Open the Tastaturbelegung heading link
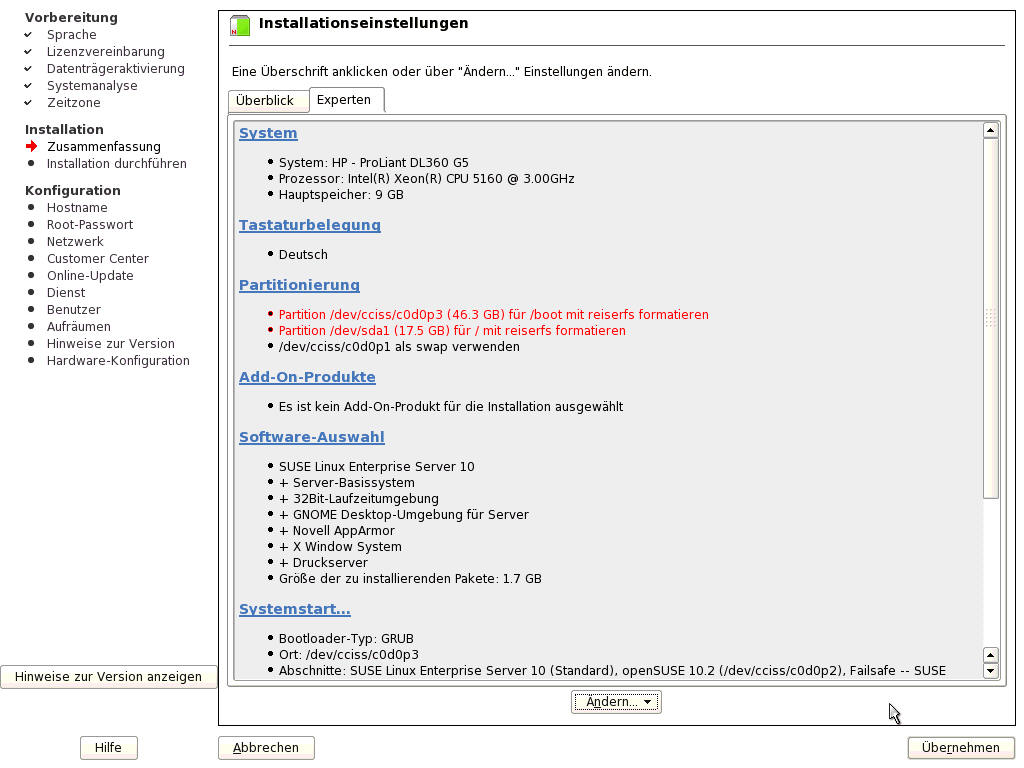The width and height of the screenshot is (1024, 768). [310, 225]
